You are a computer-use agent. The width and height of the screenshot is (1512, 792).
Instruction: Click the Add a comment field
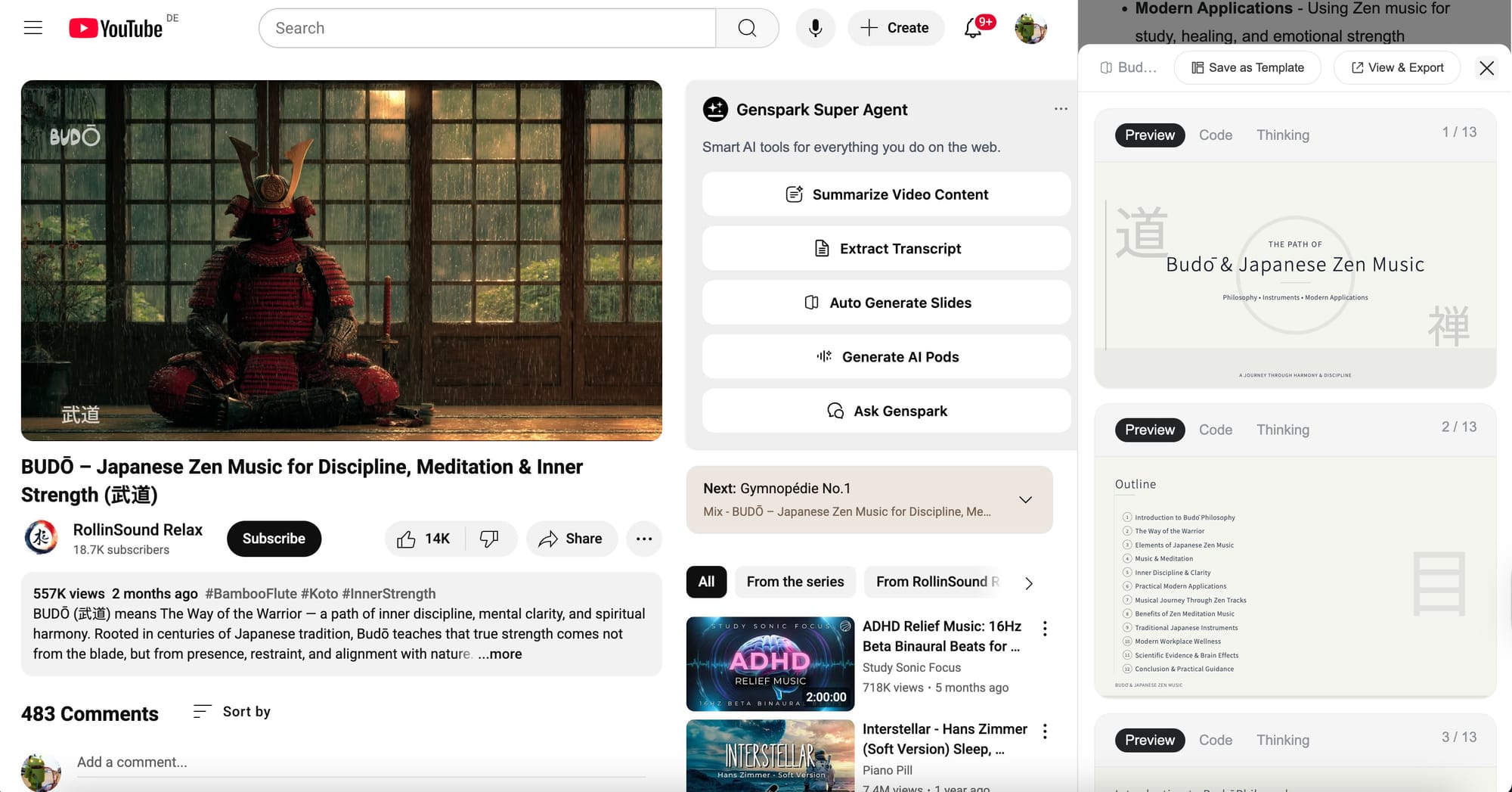pyautogui.click(x=360, y=762)
